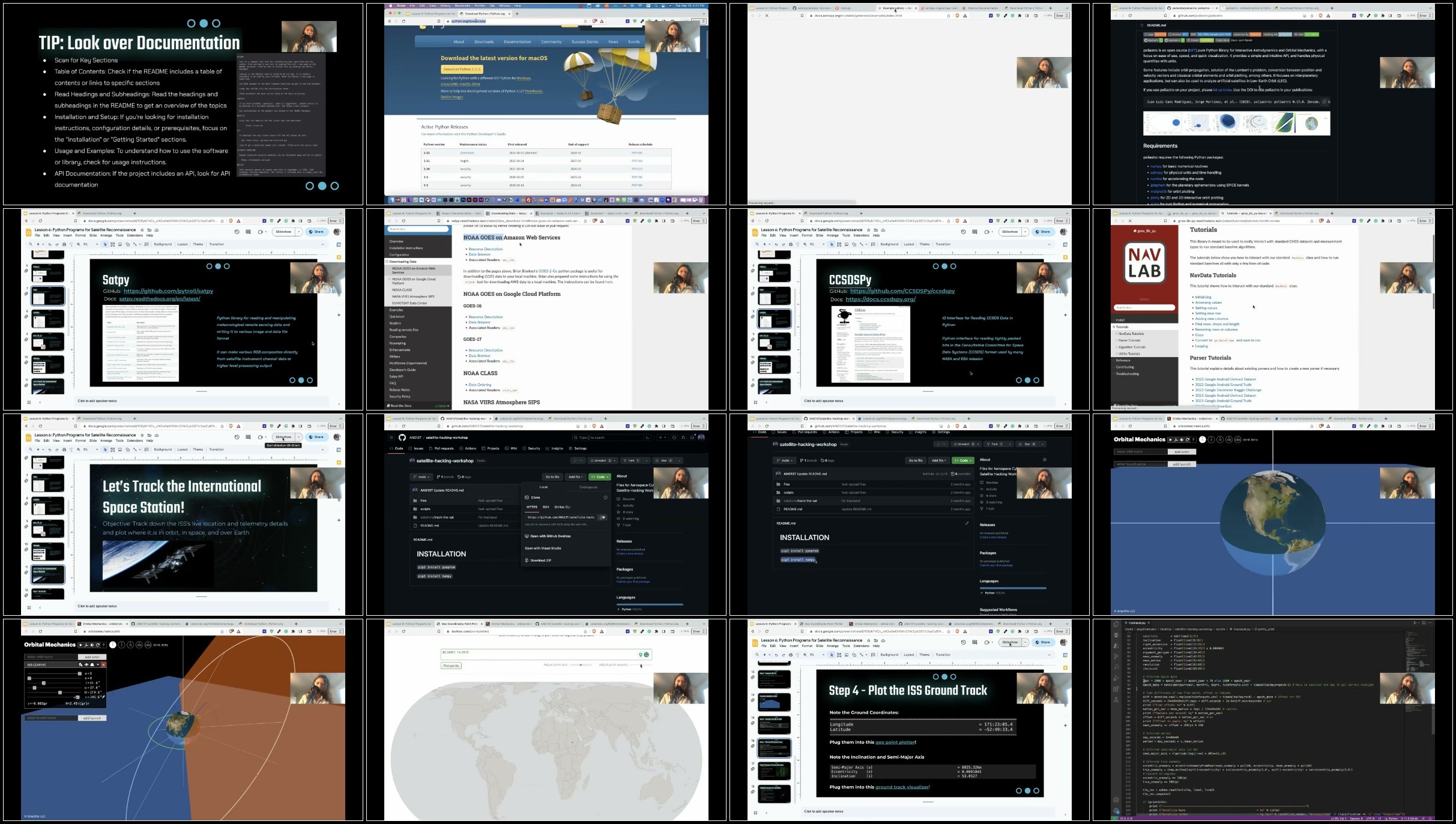
Task: Open Documentation menu on python.org navbar
Action: click(x=517, y=42)
